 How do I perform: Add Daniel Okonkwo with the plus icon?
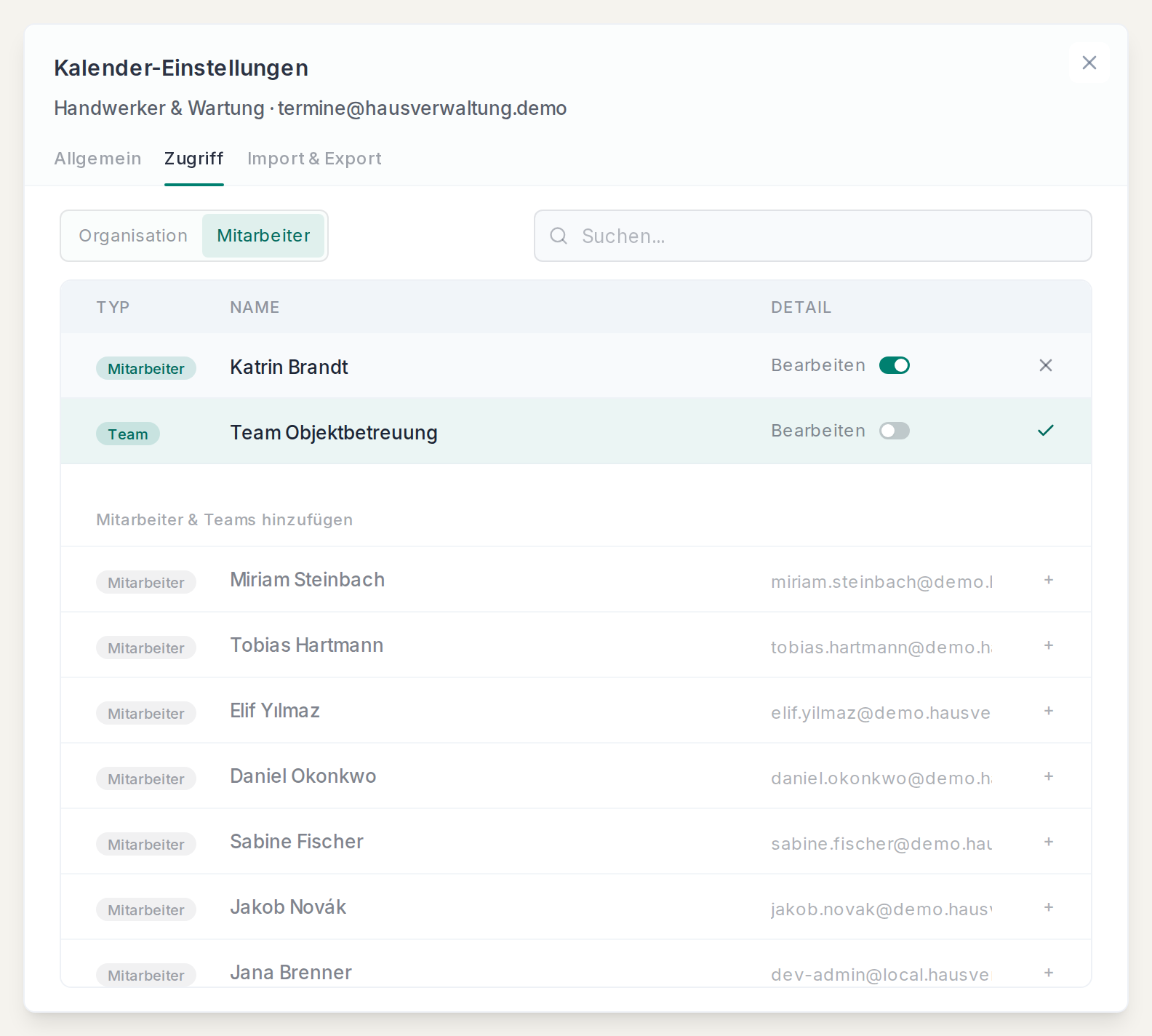pyautogui.click(x=1049, y=776)
